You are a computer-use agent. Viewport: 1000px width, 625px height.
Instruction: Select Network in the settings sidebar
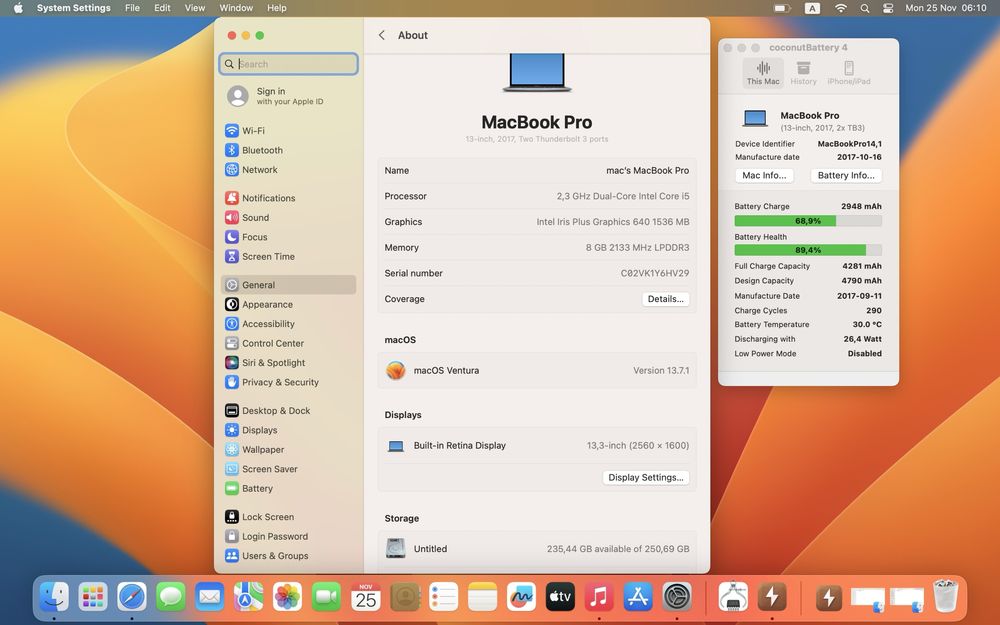(x=288, y=170)
